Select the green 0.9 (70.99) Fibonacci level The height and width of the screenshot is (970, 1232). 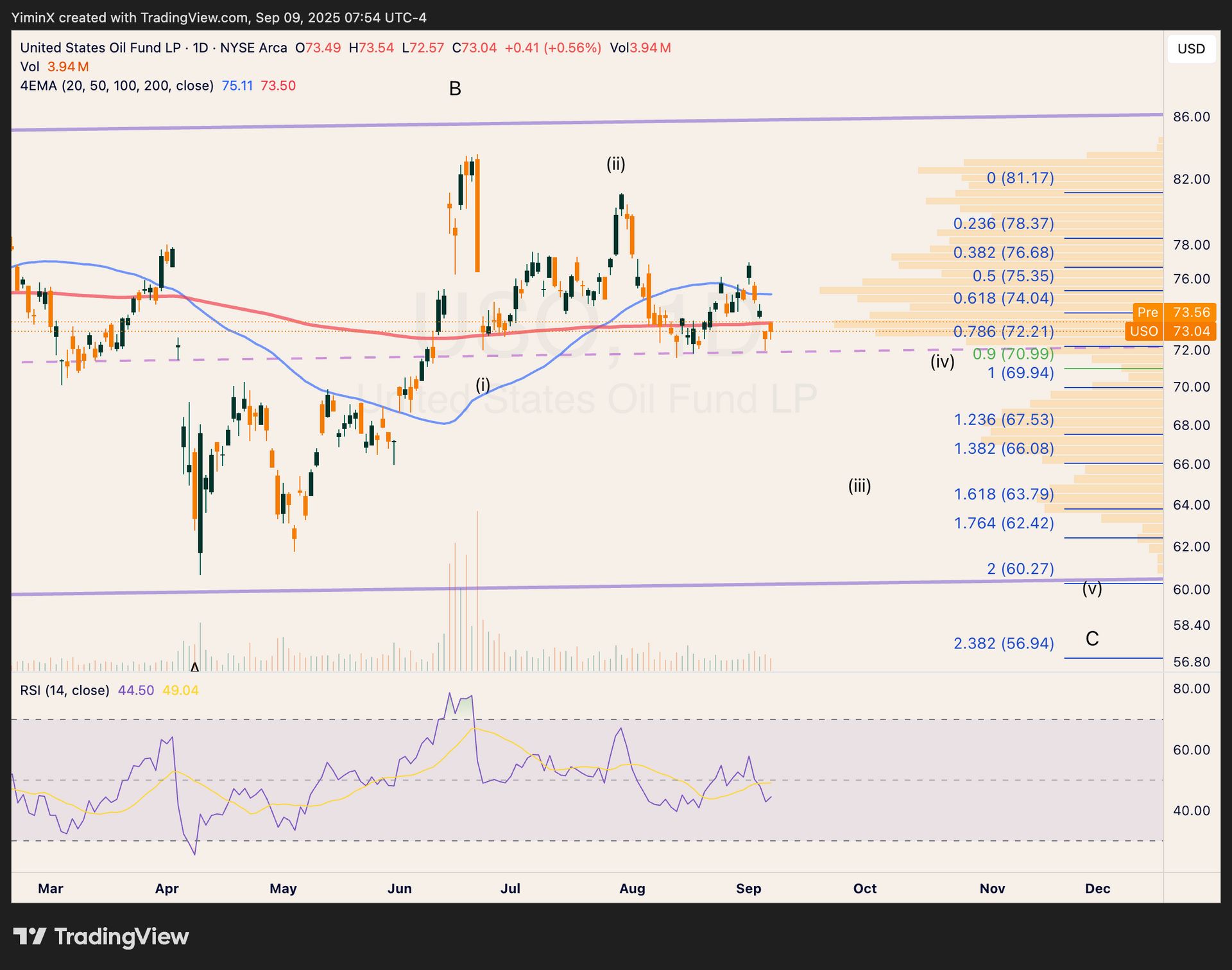(x=1013, y=354)
